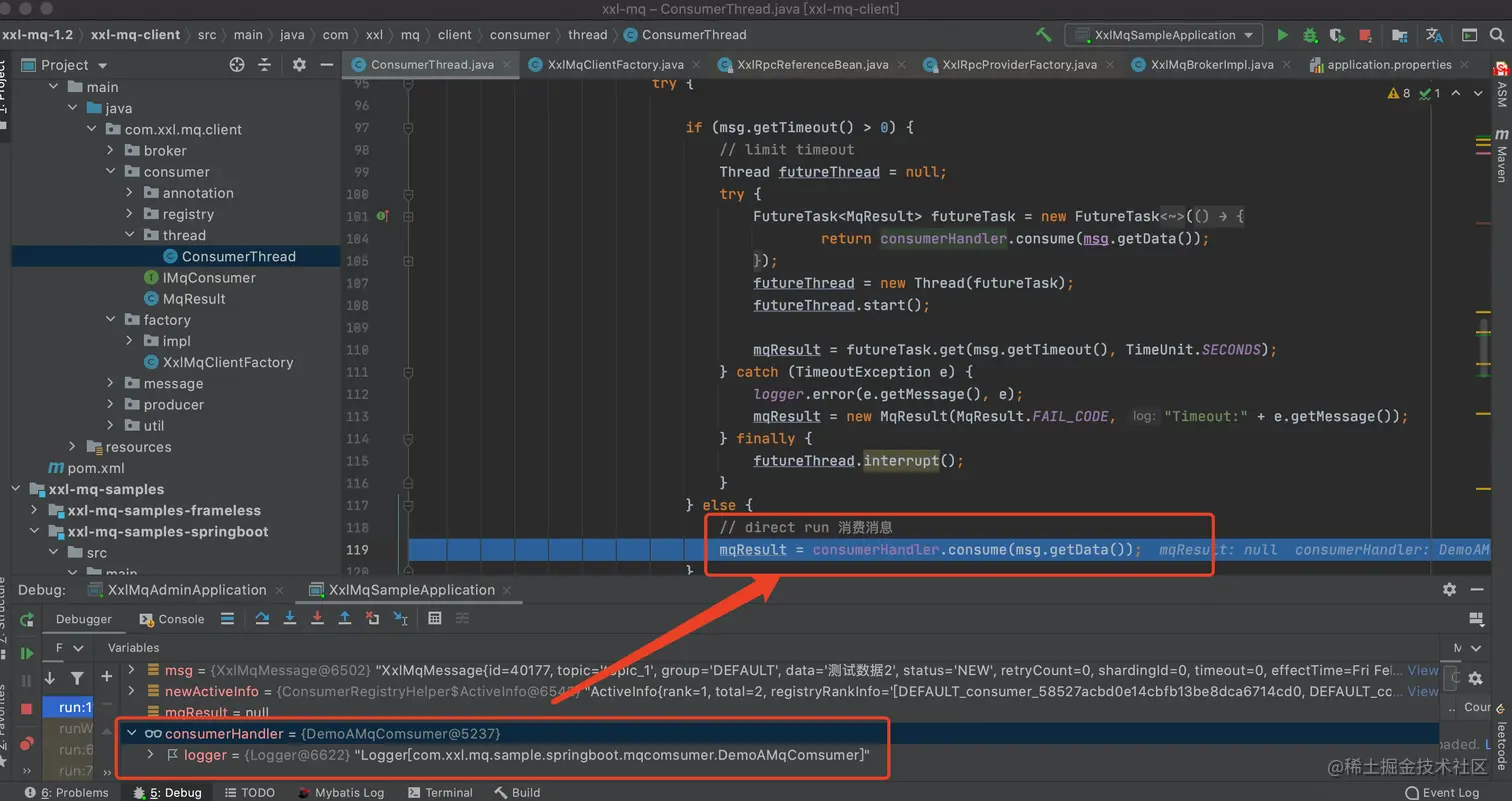The height and width of the screenshot is (801, 1512).
Task: Click View link for msg variable
Action: point(1423,670)
